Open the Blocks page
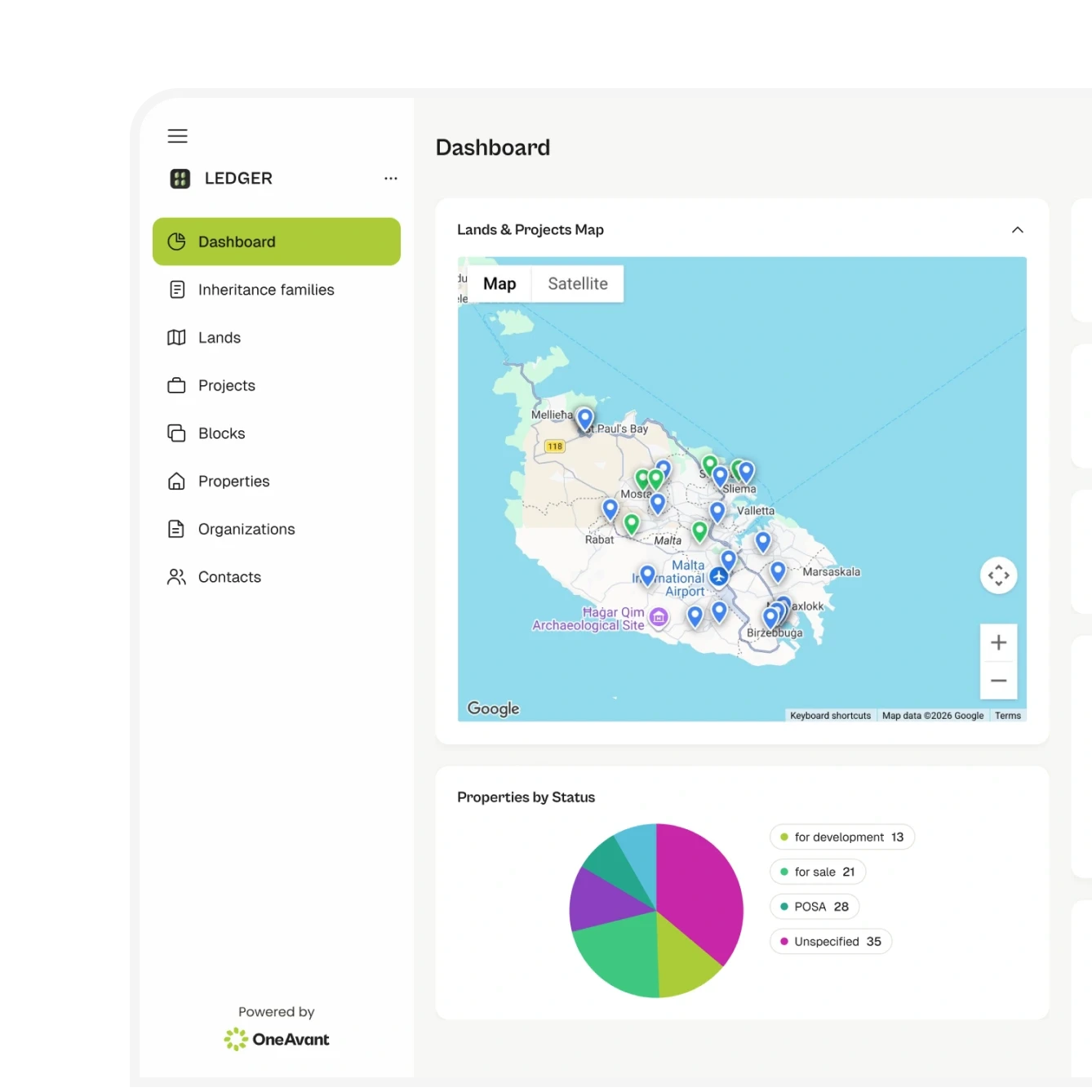1092x1092 pixels. 277,433
